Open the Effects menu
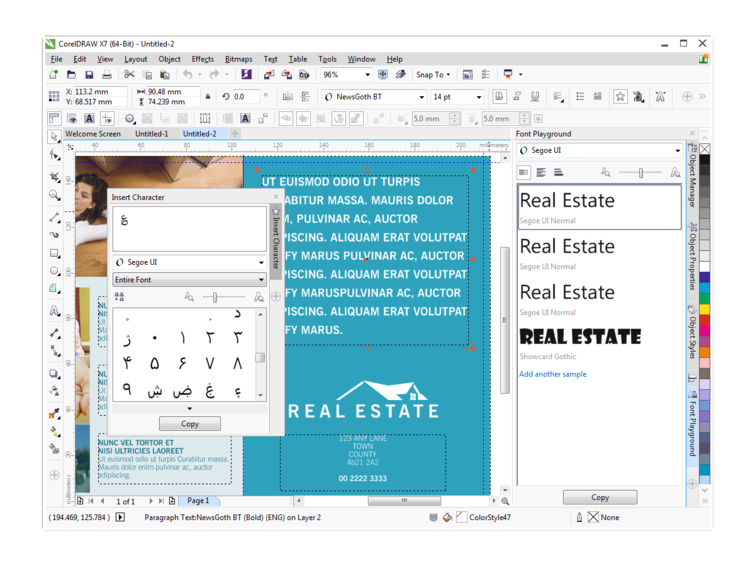This screenshot has height=566, width=755. click(203, 59)
